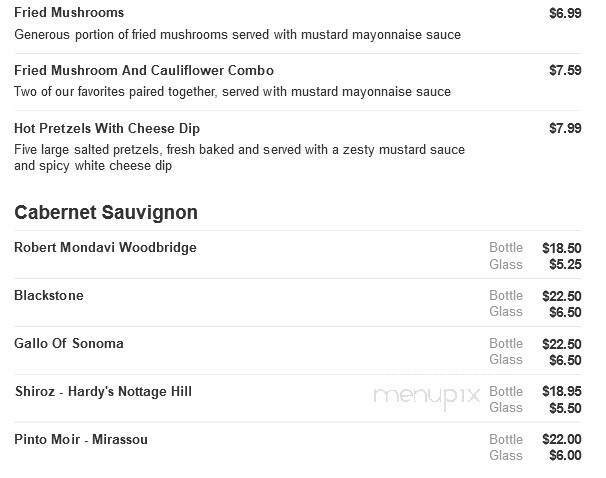Select the Fried Mushroom And Cauliflower Combo heading
606x478 pixels.
pos(144,70)
